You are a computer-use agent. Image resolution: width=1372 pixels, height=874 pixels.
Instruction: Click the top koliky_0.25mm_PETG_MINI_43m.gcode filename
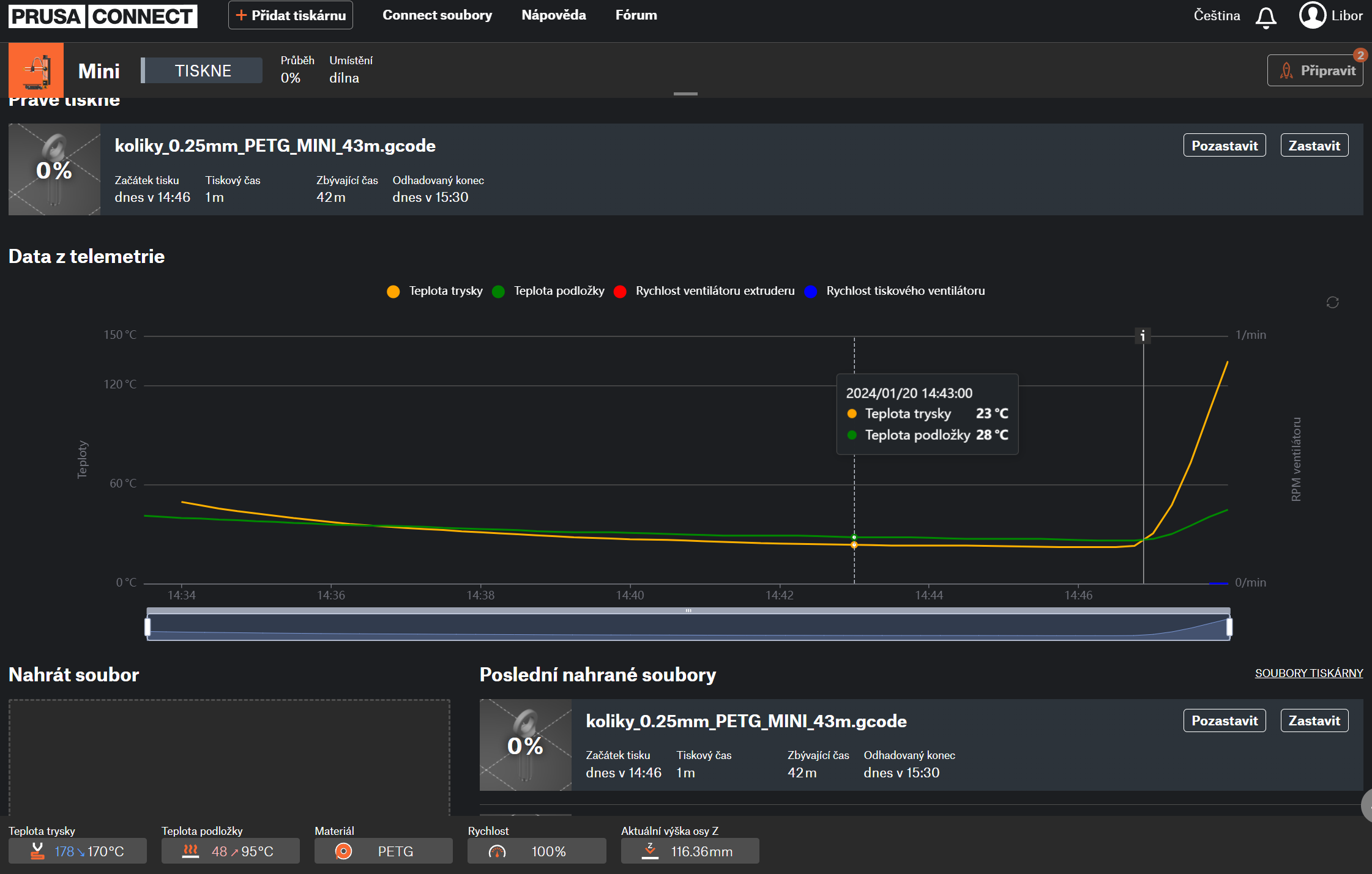click(275, 146)
